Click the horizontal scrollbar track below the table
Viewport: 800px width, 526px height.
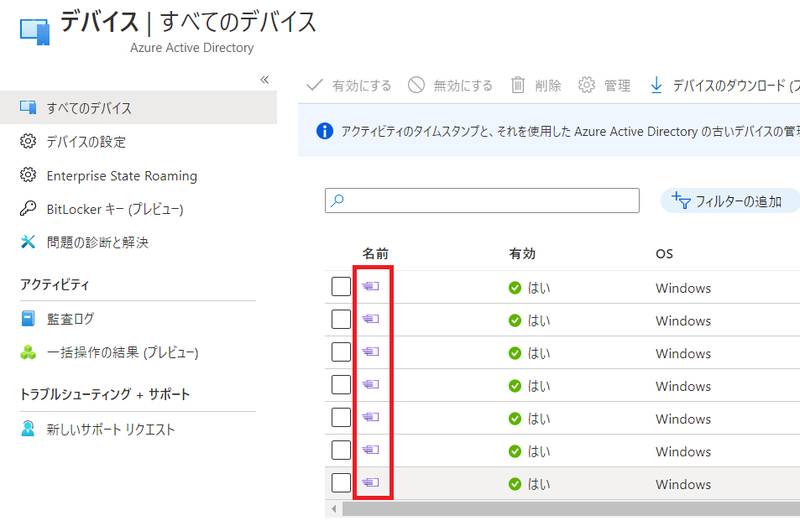571,509
